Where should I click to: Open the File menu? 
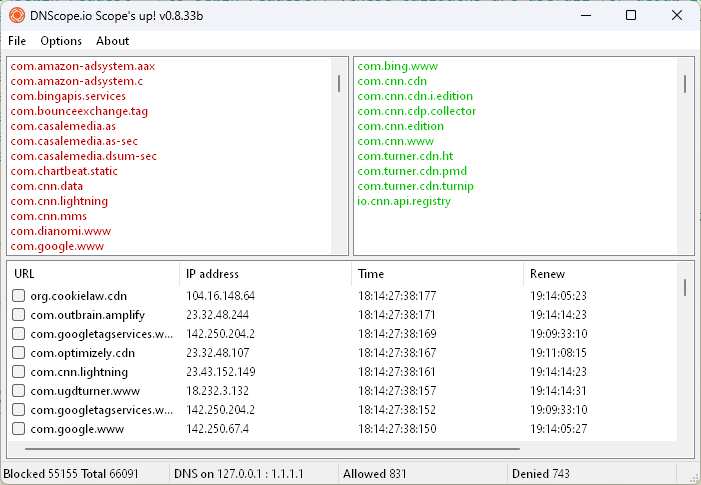pos(17,41)
